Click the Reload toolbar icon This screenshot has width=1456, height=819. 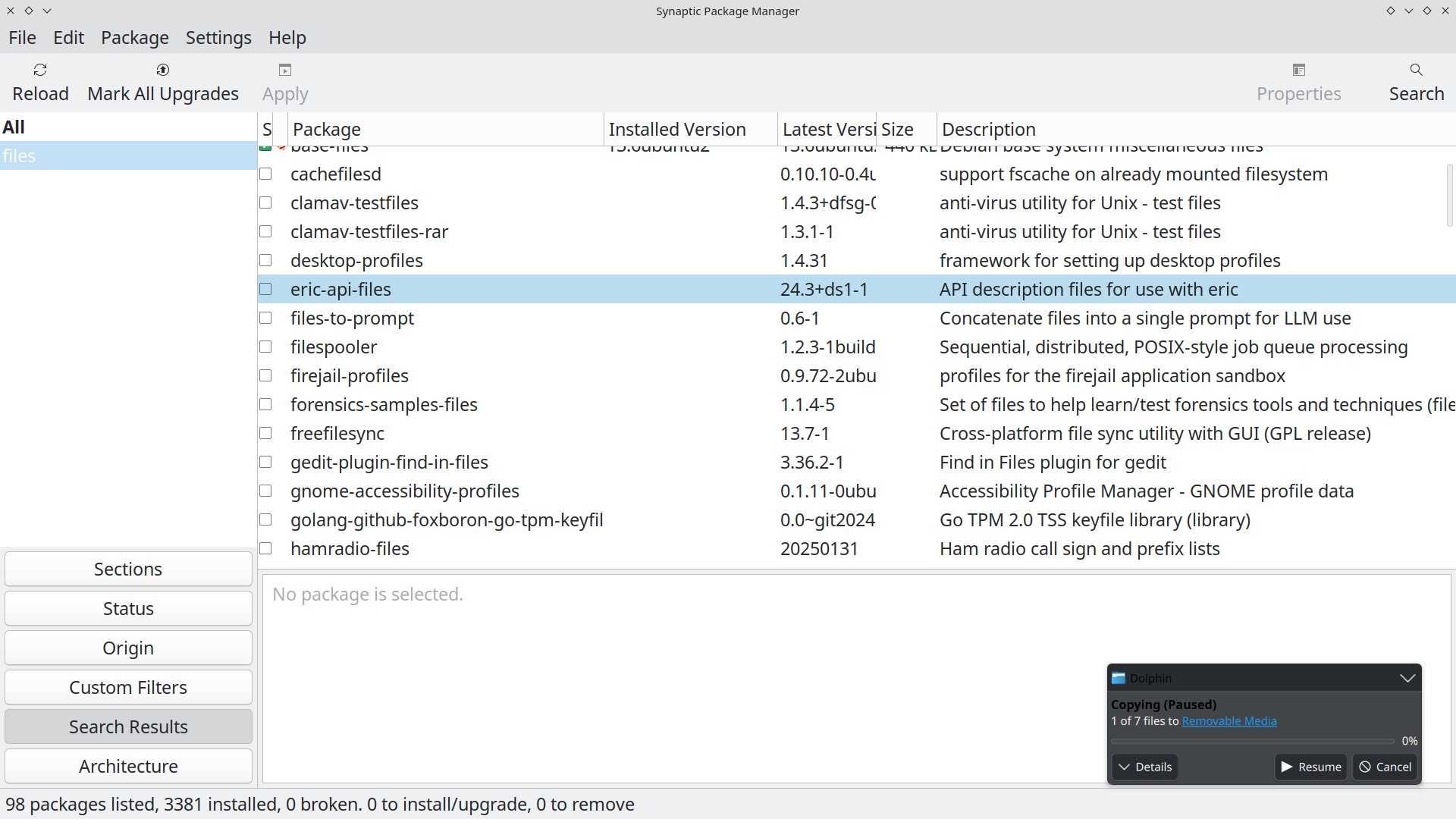pos(40,70)
